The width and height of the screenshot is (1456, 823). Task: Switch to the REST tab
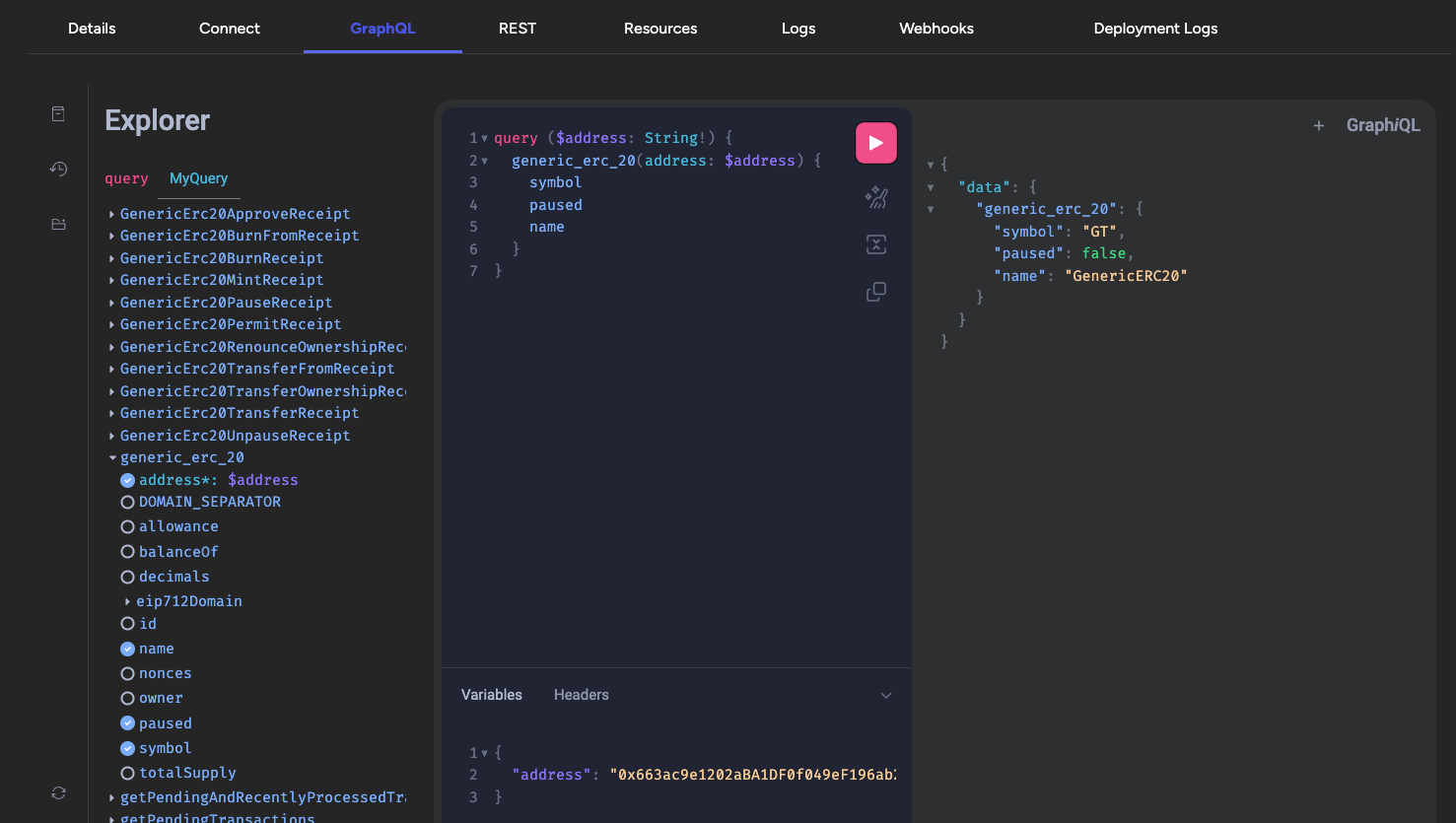[x=517, y=29]
